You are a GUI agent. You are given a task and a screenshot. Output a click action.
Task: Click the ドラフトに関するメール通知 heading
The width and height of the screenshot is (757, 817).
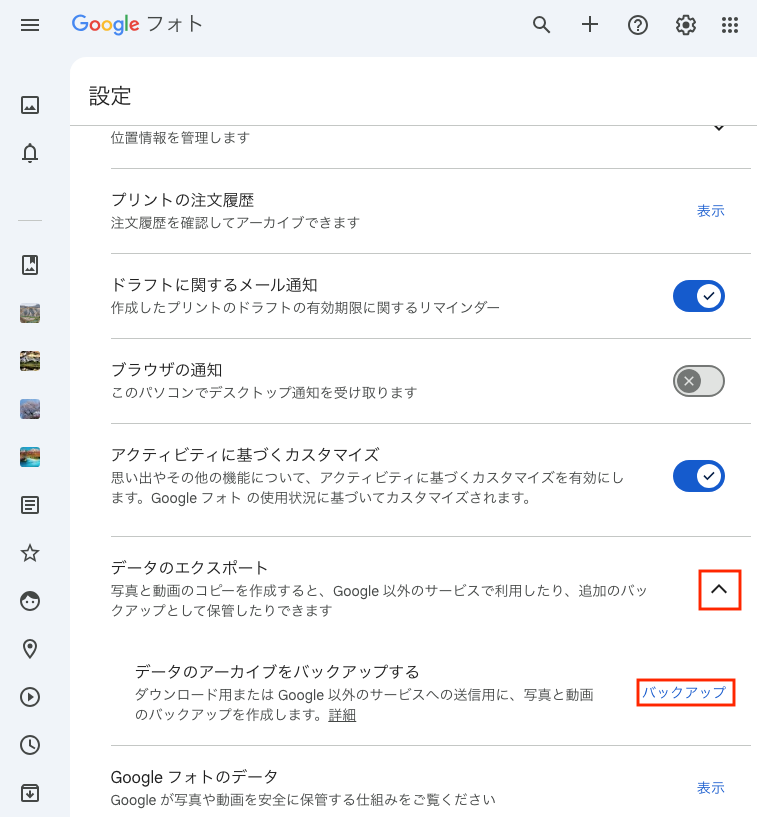[x=214, y=285]
